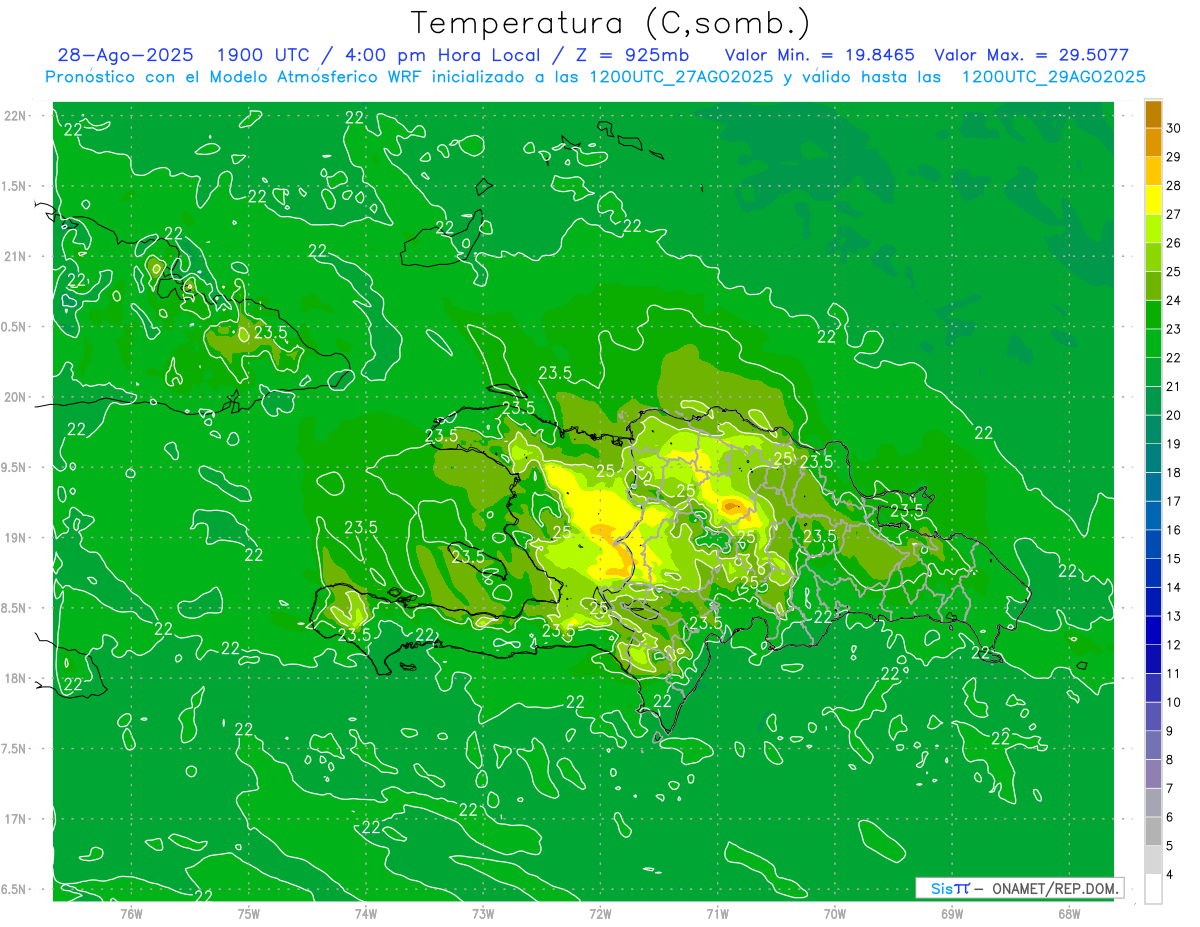Click the legend value "20"
This screenshot has width=1200, height=927.
(1174, 415)
